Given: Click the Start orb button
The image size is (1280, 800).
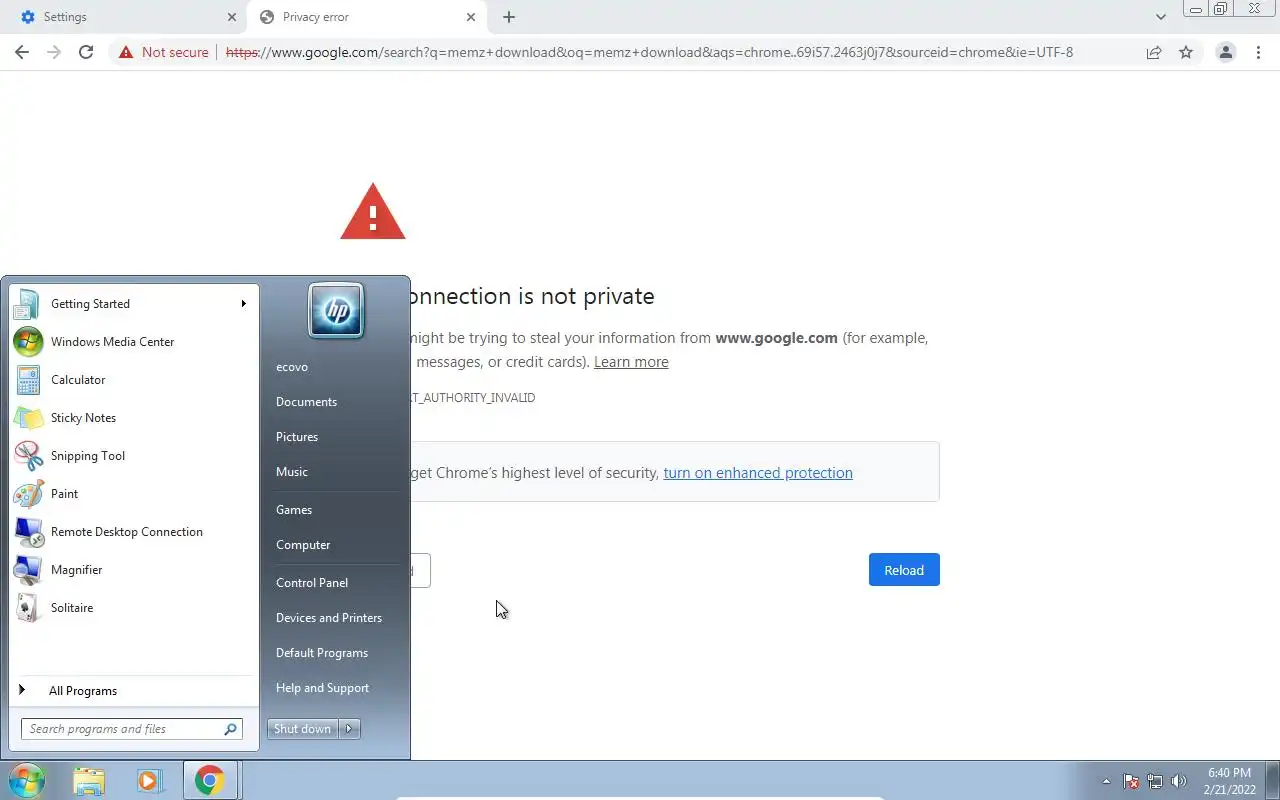Looking at the screenshot, I should tap(26, 780).
